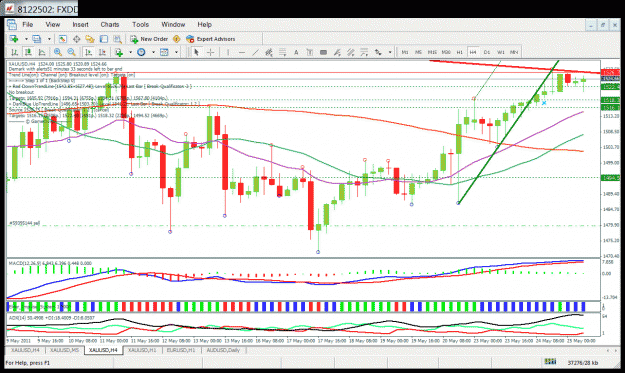Switch timeframe to H1

[460, 52]
